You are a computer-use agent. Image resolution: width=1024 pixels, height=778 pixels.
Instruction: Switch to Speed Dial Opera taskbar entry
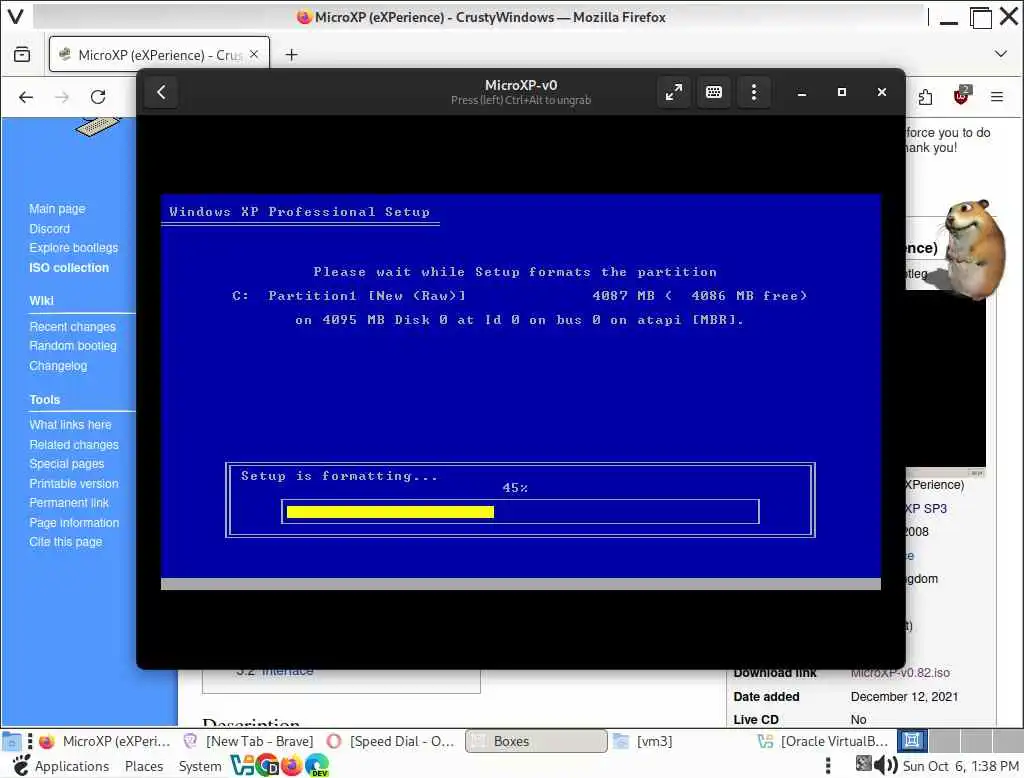click(391, 741)
